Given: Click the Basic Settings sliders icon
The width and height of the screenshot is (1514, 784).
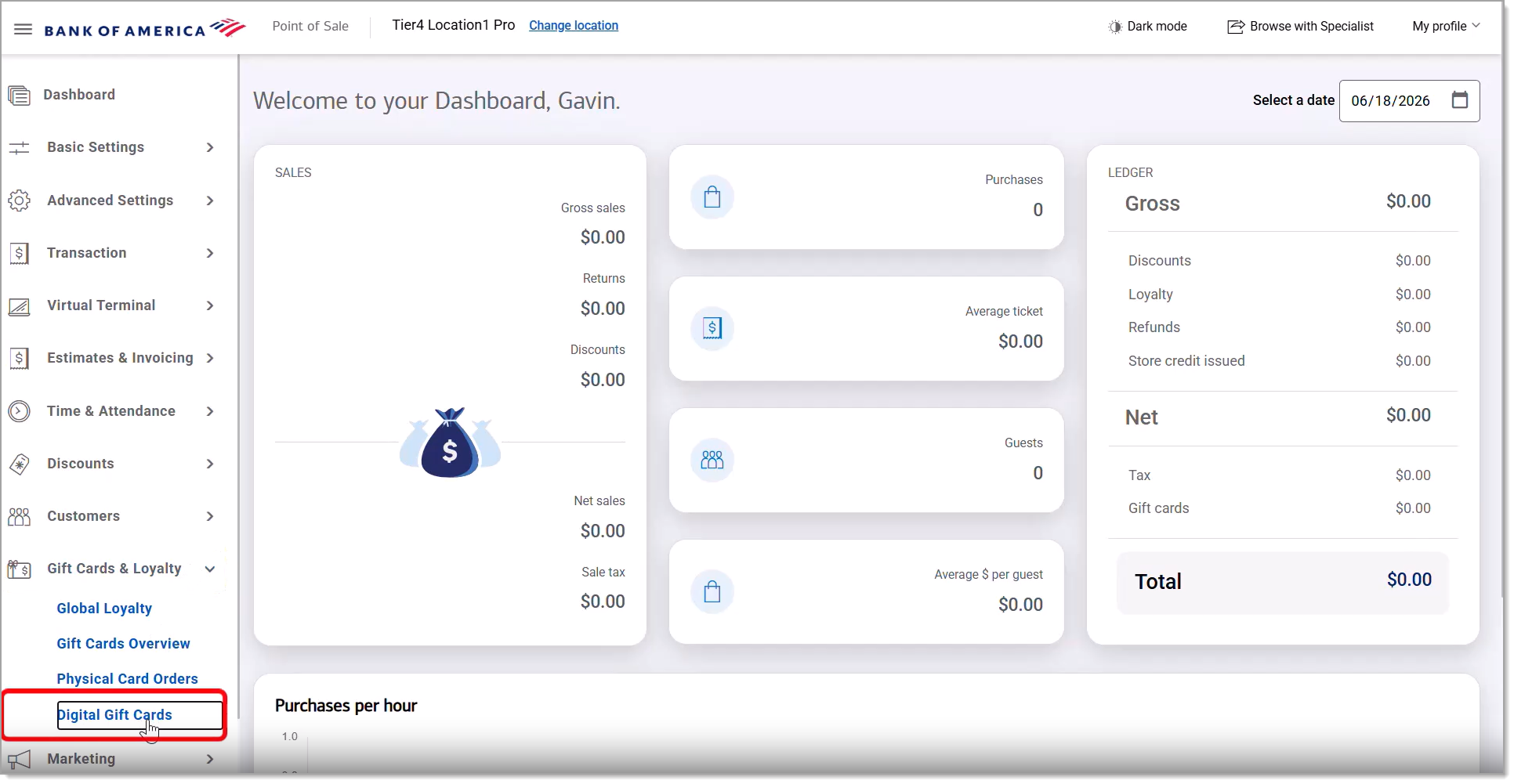Looking at the screenshot, I should point(19,148).
